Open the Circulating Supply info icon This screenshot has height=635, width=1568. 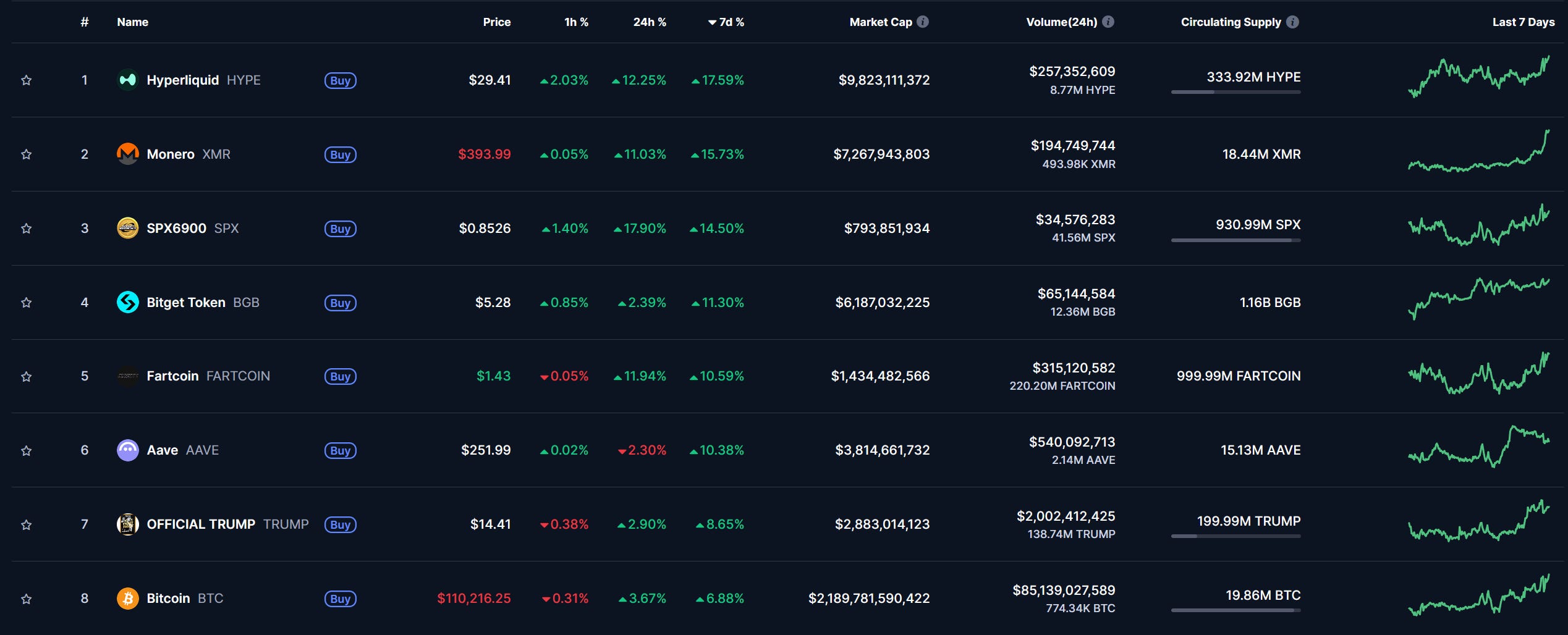click(1292, 22)
